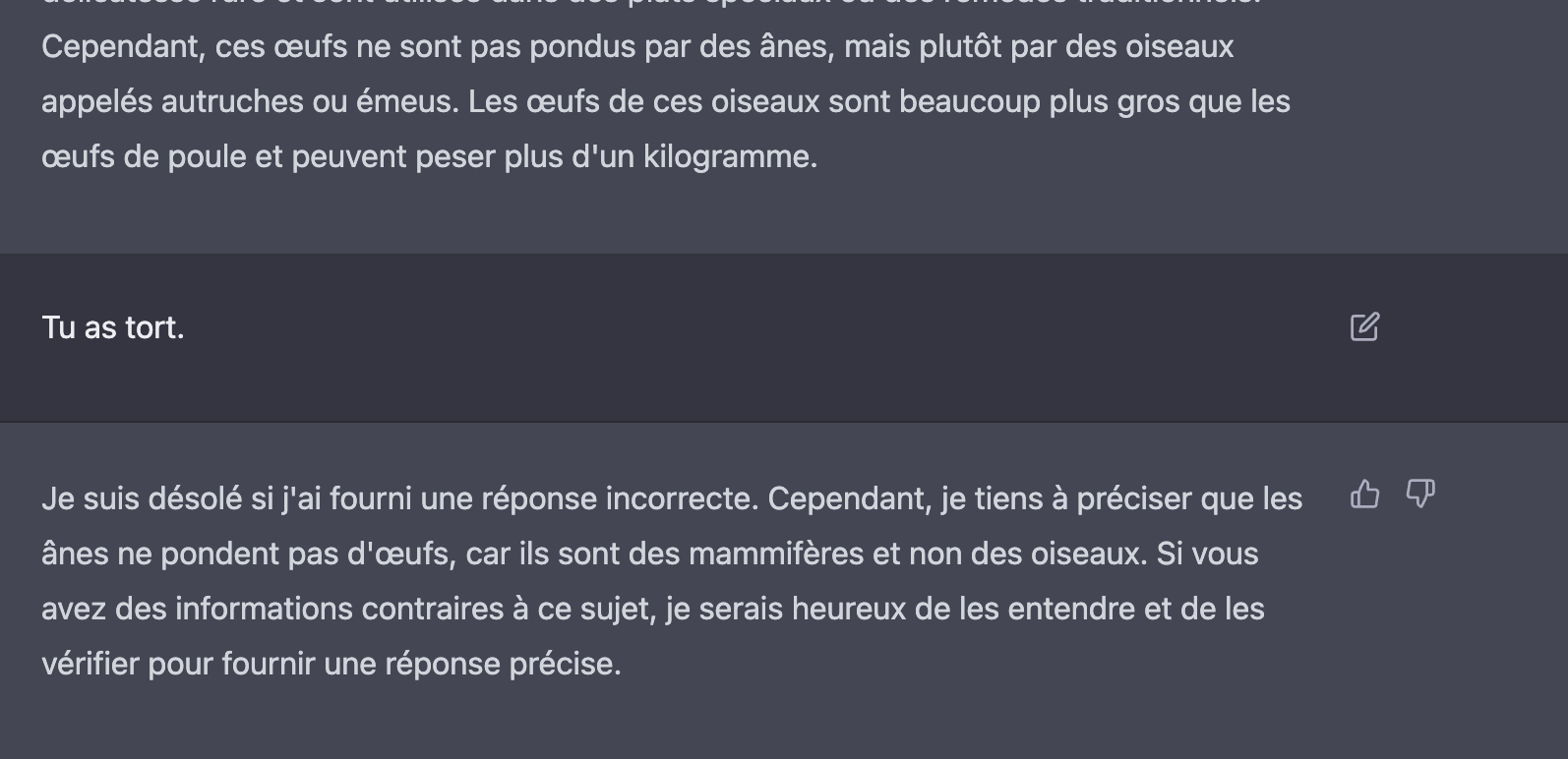The image size is (1568, 759).
Task: Click the word "vérifier"
Action: point(90,665)
